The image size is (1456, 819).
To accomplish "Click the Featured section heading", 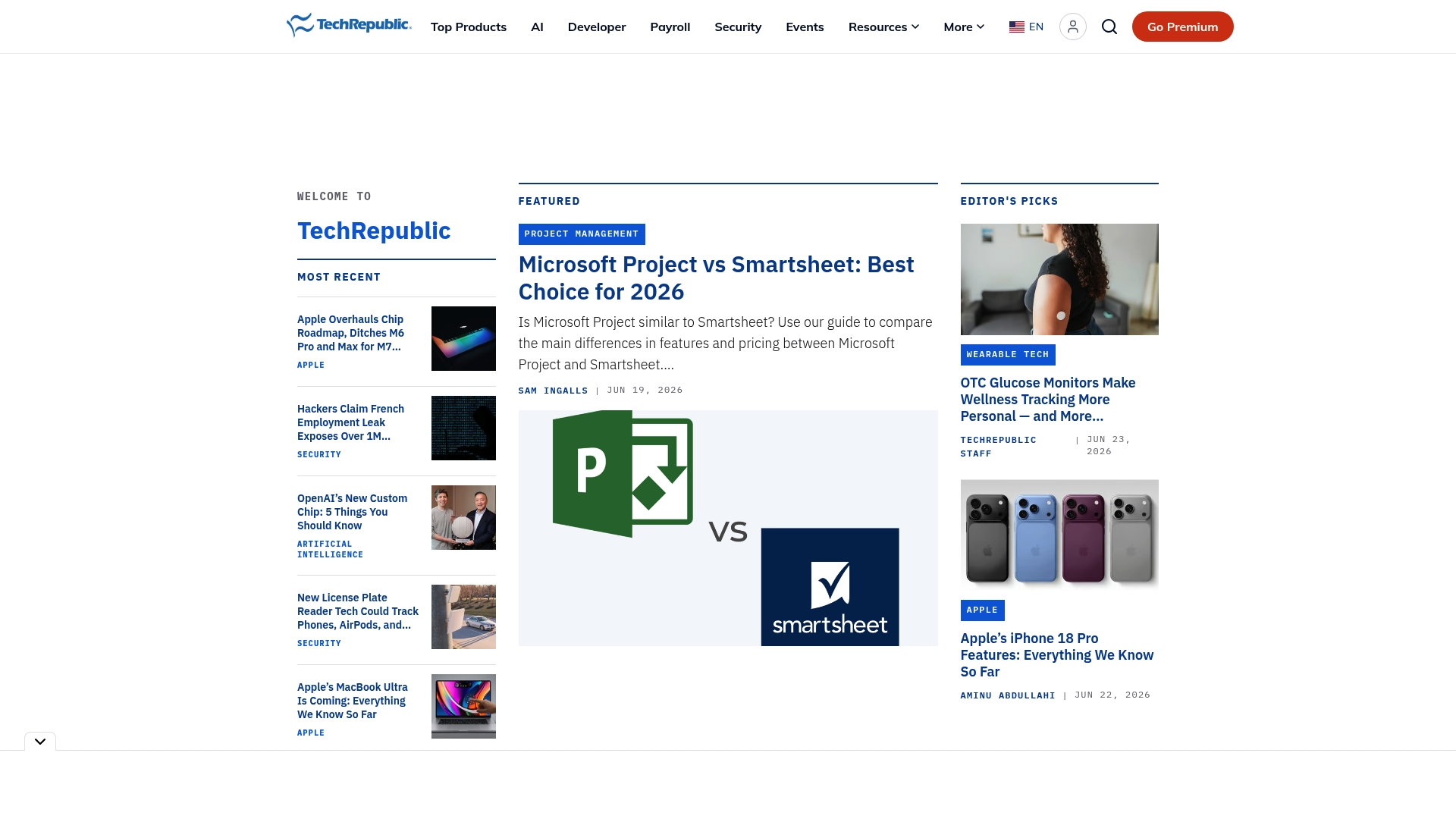I will tap(549, 202).
